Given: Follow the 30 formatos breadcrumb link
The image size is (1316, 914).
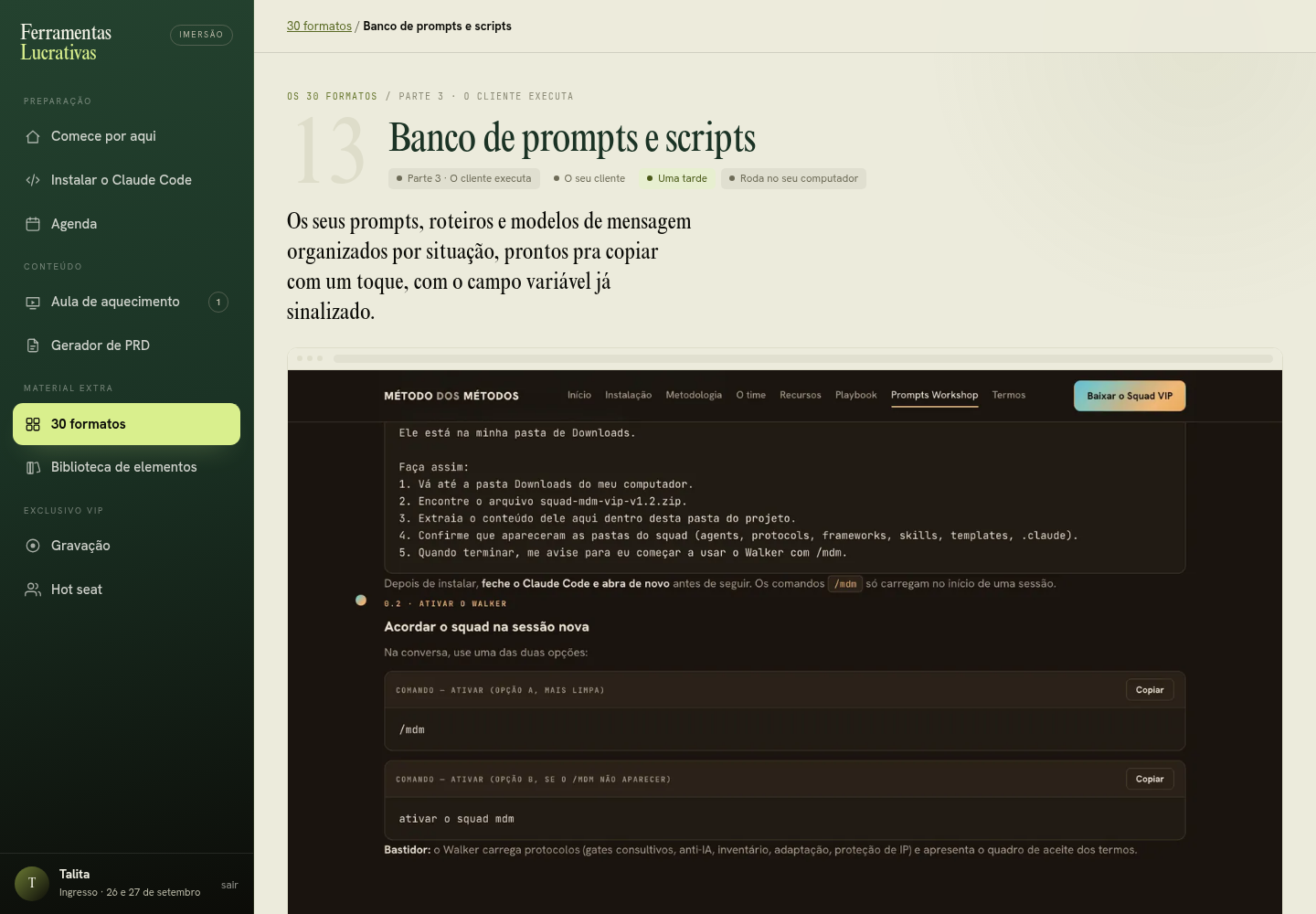Looking at the screenshot, I should click(319, 27).
